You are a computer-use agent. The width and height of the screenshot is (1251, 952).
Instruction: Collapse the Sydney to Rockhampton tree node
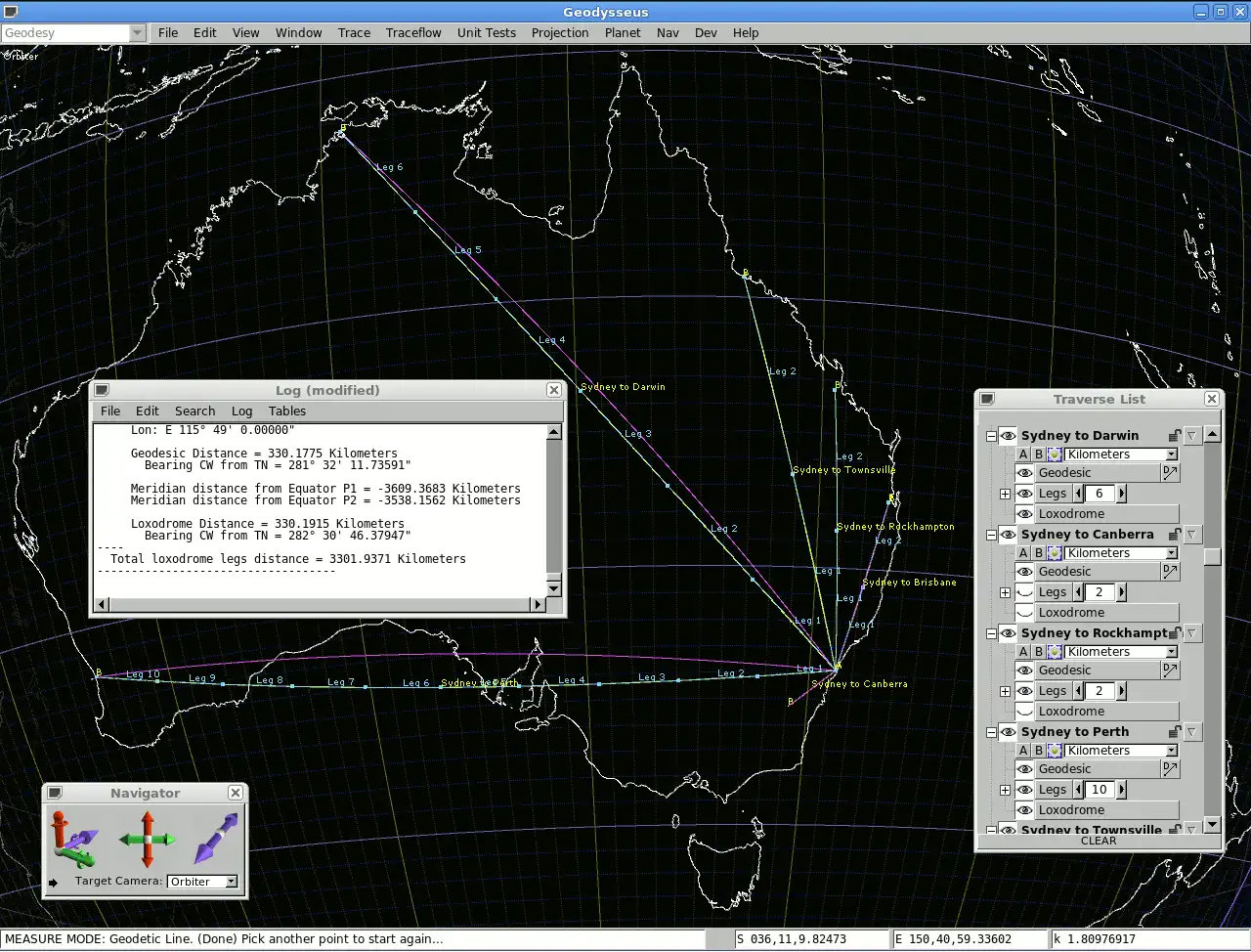[991, 633]
